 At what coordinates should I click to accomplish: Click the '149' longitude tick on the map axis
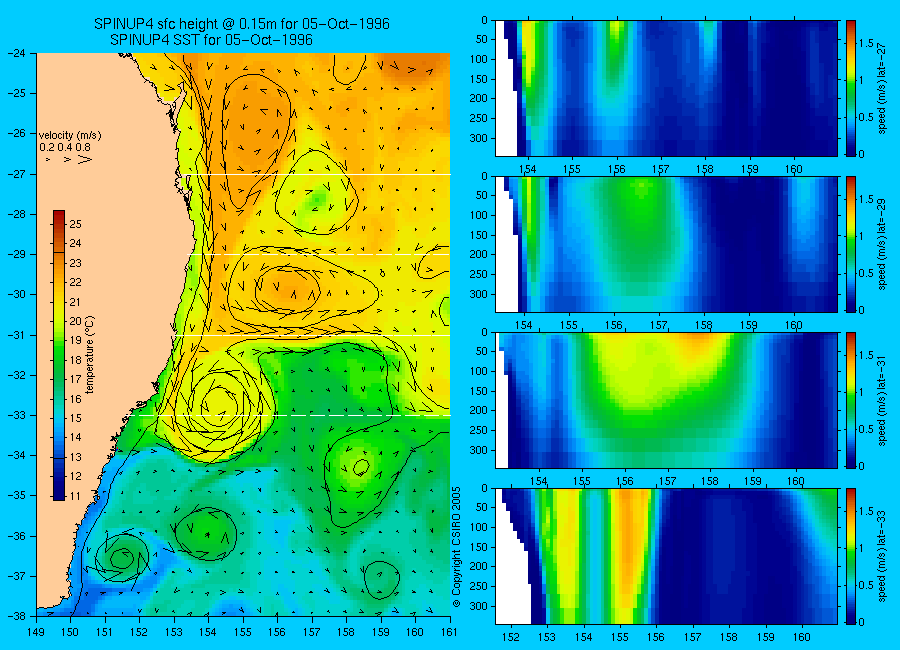coord(36,632)
